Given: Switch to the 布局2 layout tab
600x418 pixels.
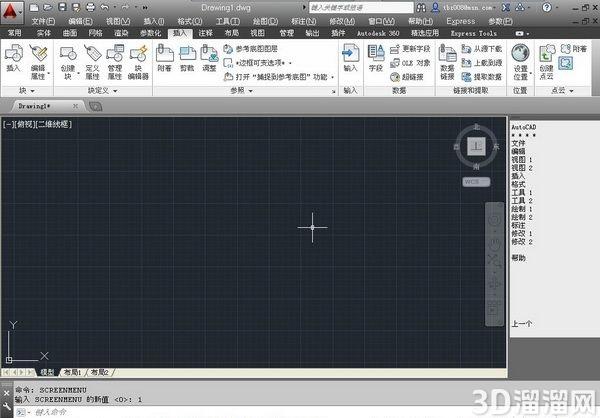Looking at the screenshot, I should 99,372.
